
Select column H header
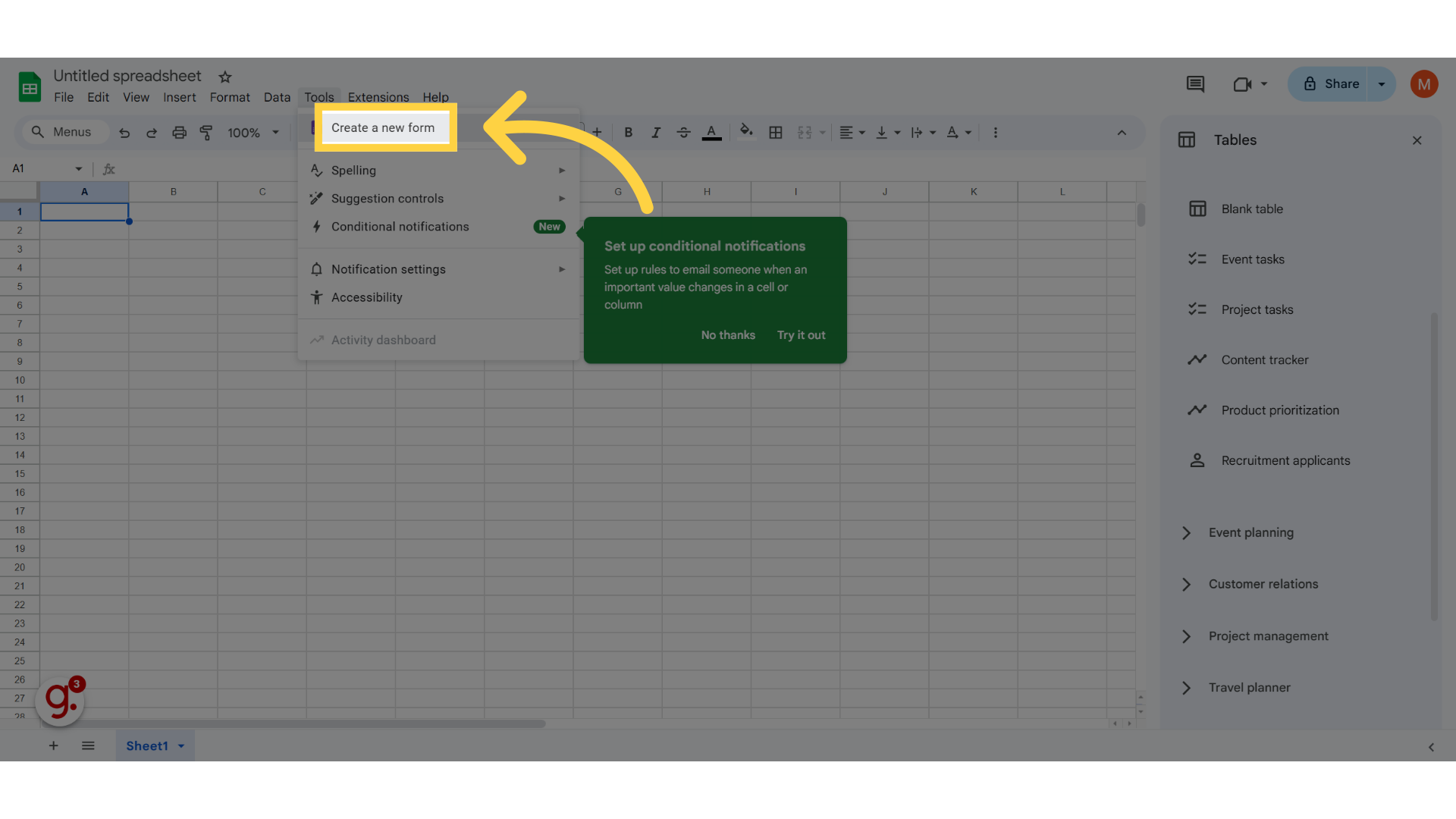pos(707,192)
